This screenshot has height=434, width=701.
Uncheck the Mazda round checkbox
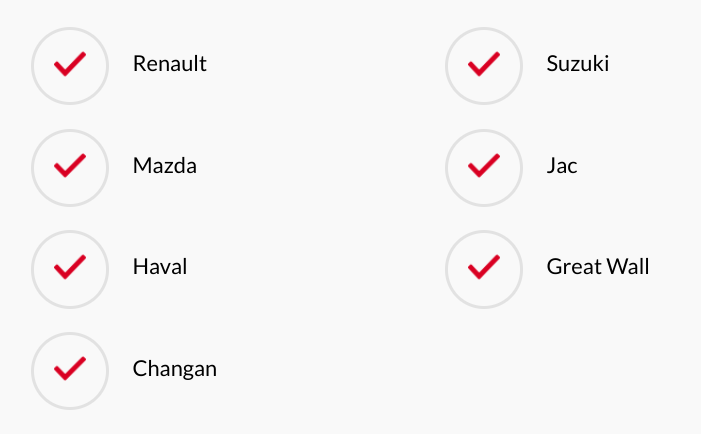tap(70, 168)
